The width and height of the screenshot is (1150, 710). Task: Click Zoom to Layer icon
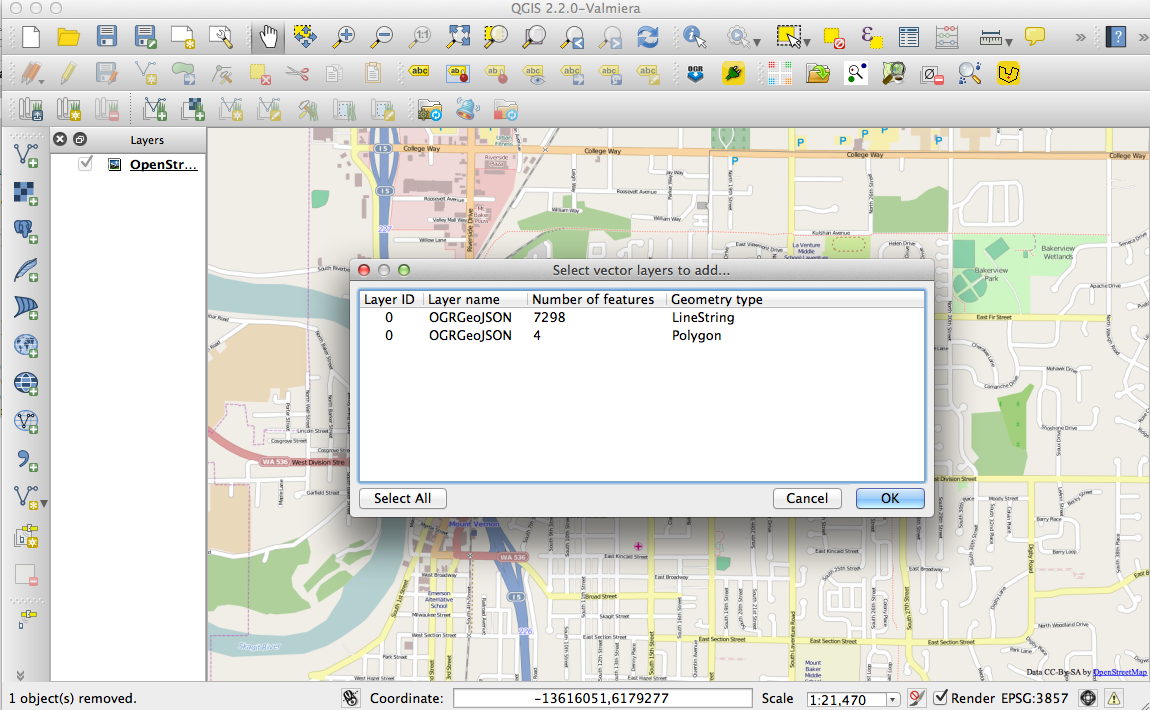pos(534,37)
